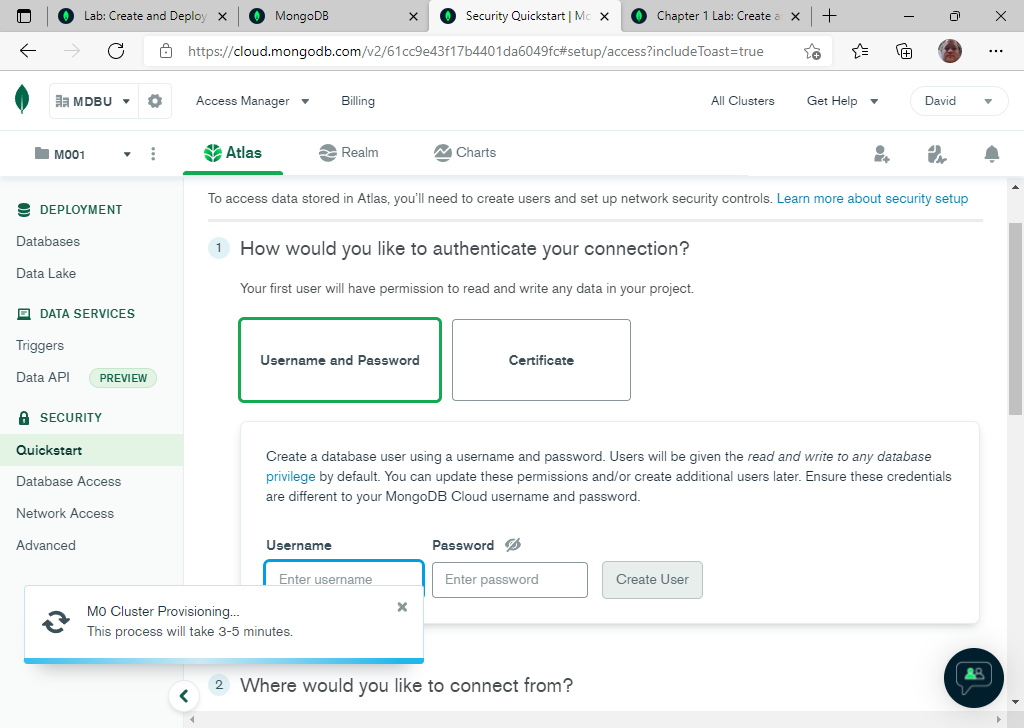This screenshot has height=728, width=1024.
Task: Close the M0 Cluster Provisioning toast
Action: 402,607
